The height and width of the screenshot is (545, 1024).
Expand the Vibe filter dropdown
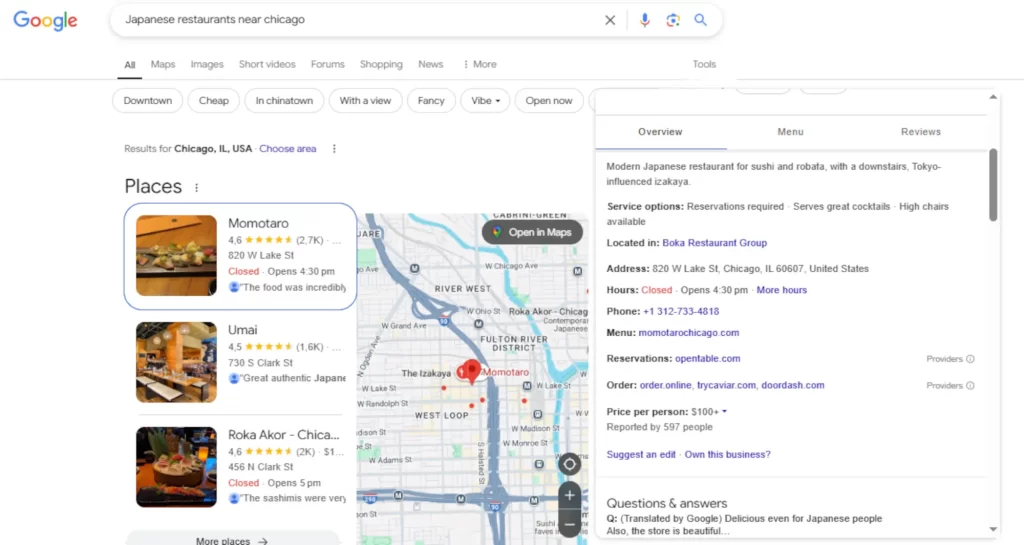[x=485, y=101]
